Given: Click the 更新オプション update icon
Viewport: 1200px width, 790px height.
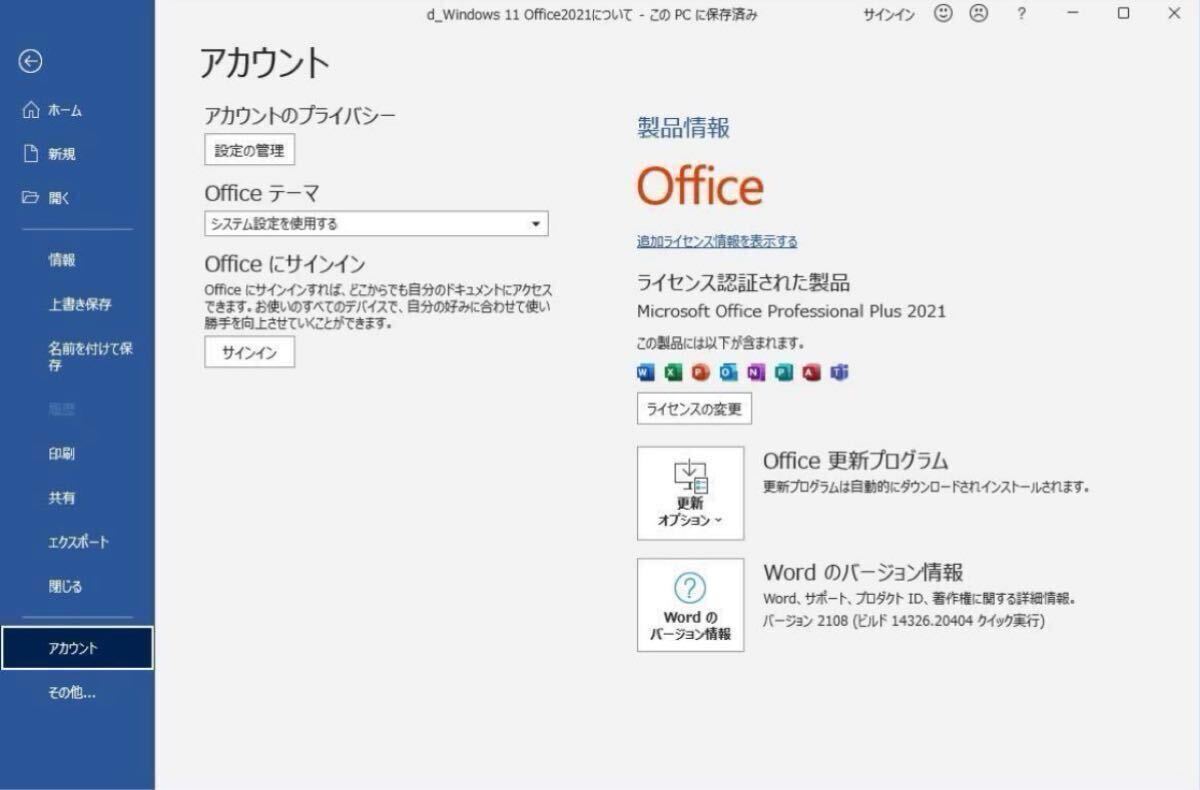Looking at the screenshot, I should pos(690,476).
